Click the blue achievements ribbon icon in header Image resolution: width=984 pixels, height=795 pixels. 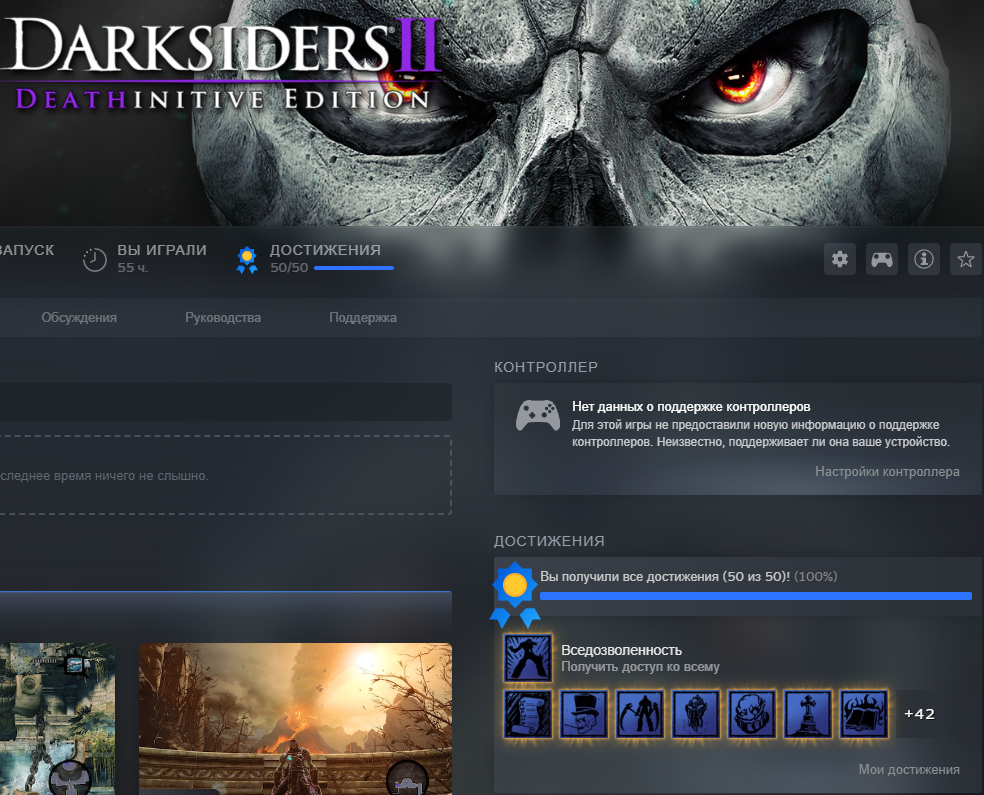pos(247,260)
